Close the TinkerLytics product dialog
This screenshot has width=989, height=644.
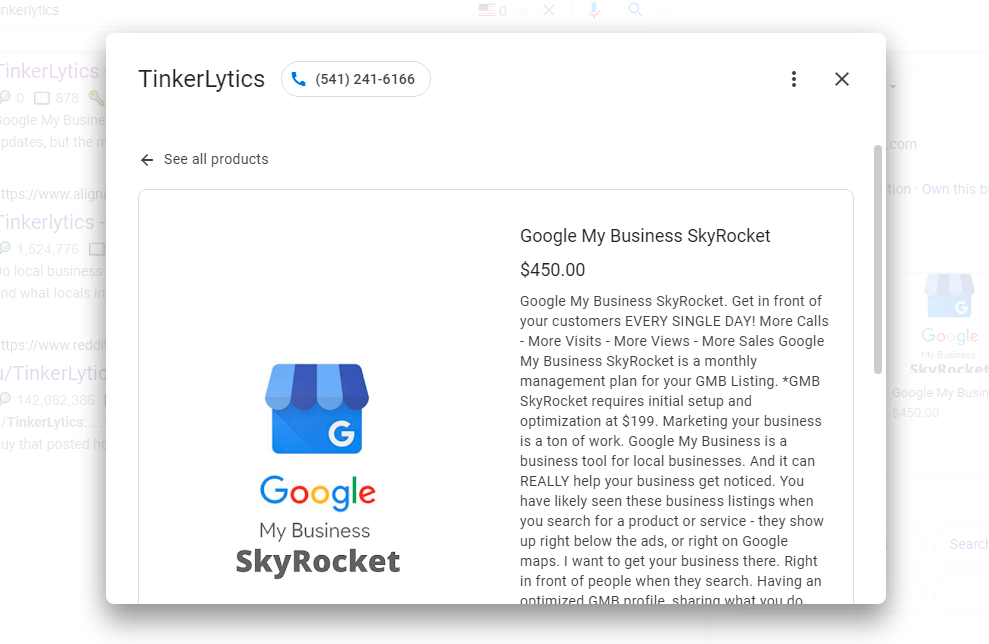(x=842, y=78)
